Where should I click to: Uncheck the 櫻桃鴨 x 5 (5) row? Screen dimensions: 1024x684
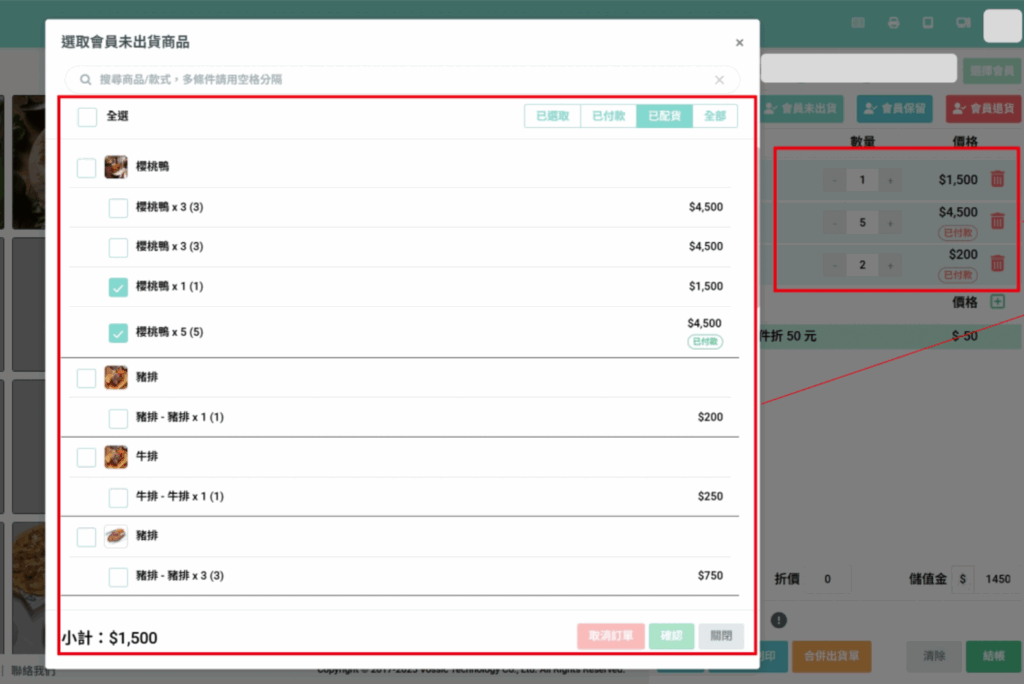click(x=118, y=333)
